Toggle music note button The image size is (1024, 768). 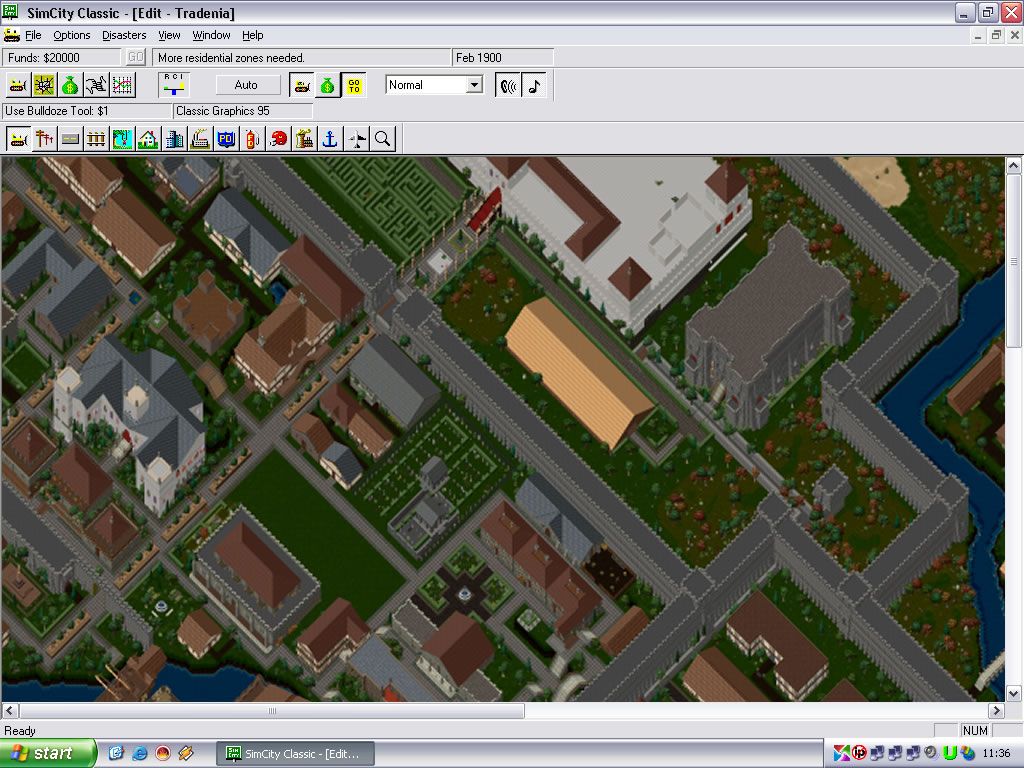[x=535, y=85]
